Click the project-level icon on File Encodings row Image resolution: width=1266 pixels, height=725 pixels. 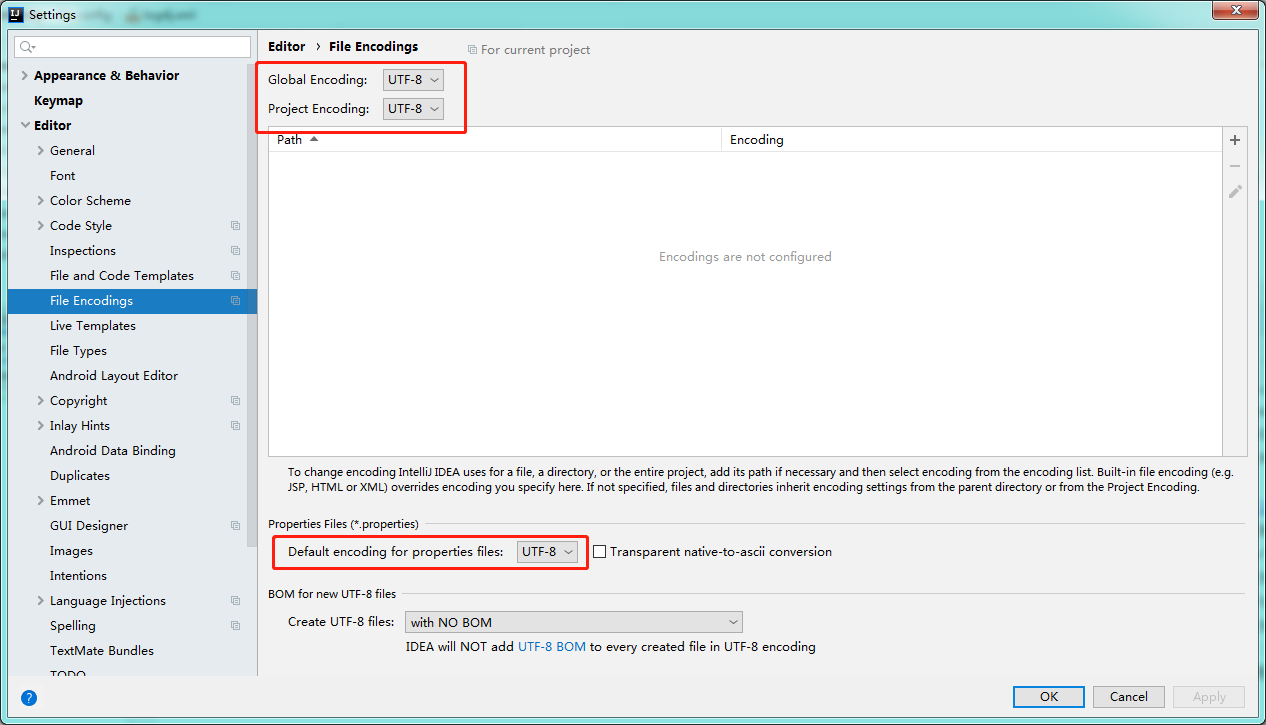coord(235,301)
